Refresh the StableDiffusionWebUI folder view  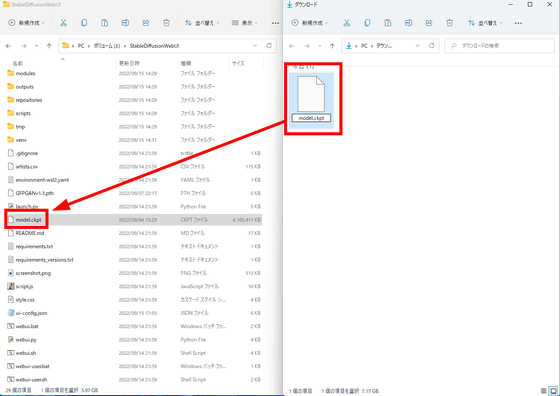269,46
